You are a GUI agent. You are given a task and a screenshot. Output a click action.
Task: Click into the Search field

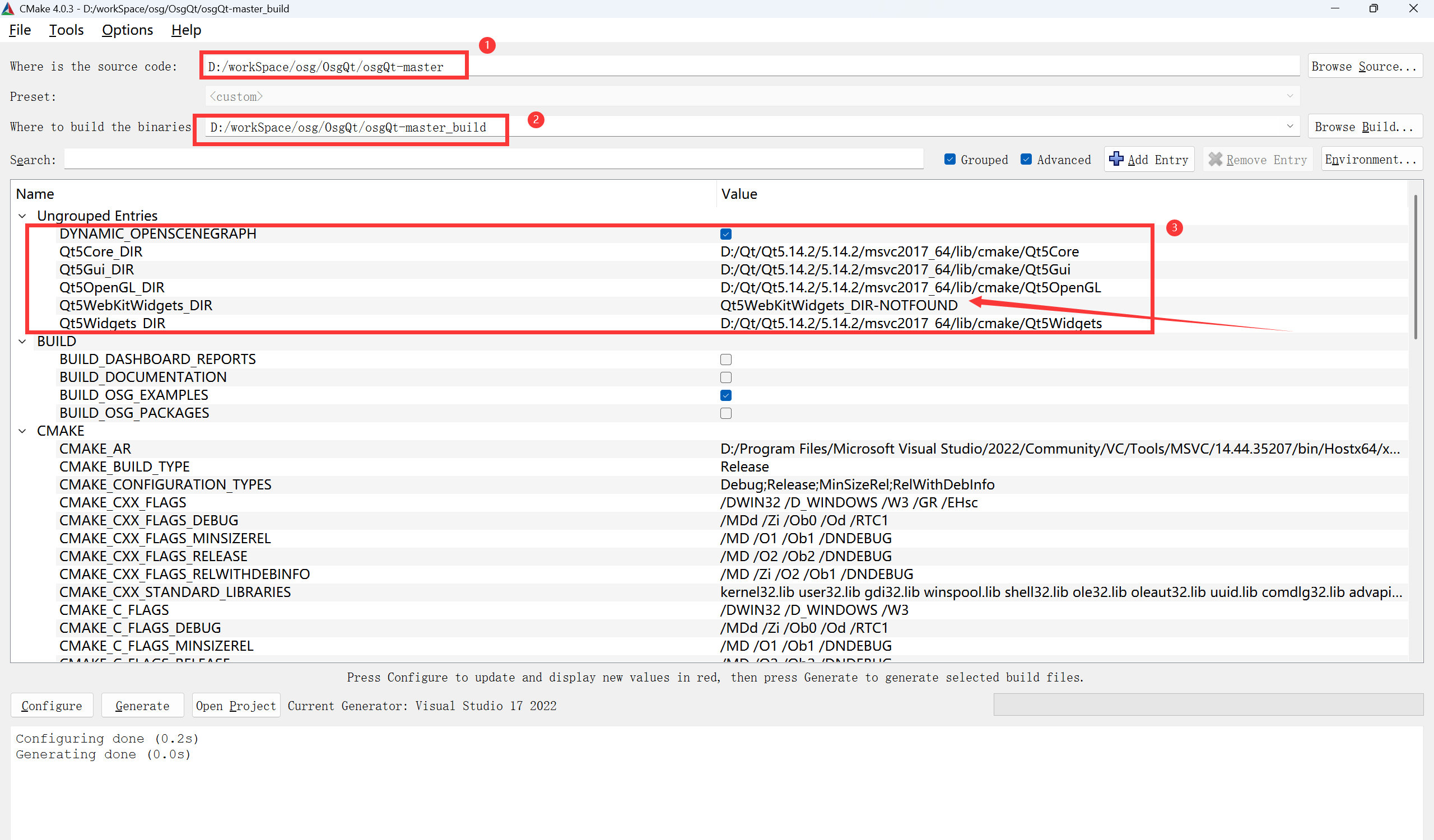pos(493,159)
